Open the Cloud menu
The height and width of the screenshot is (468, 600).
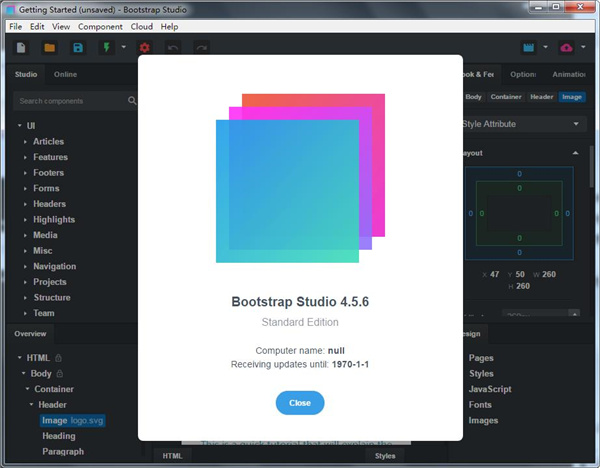click(x=142, y=26)
